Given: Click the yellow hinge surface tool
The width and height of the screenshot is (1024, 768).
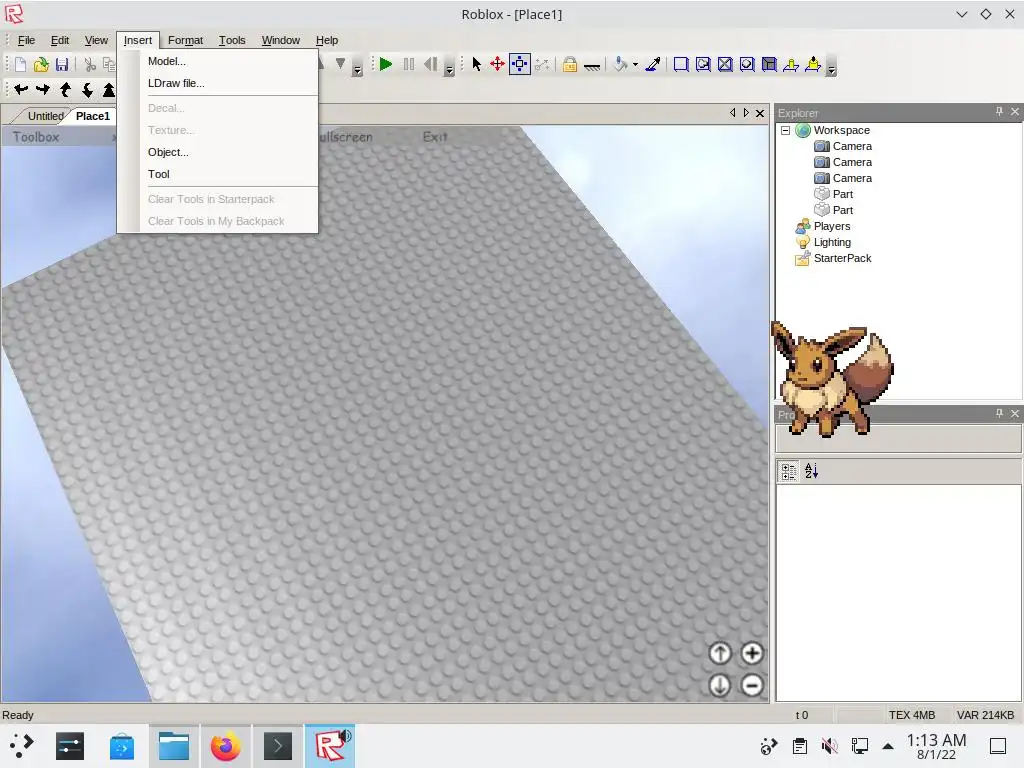Looking at the screenshot, I should click(x=791, y=64).
